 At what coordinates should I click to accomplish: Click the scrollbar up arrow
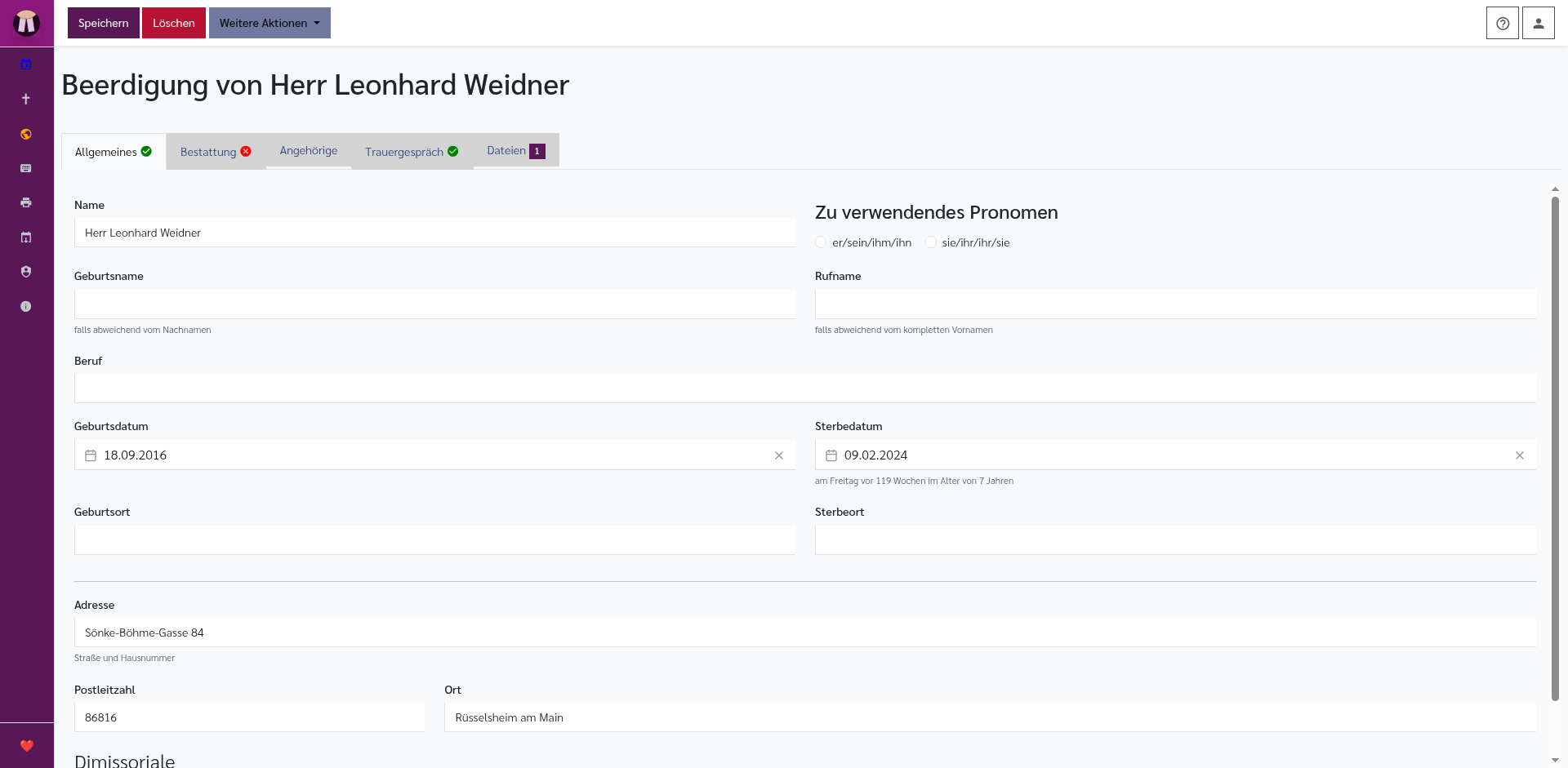click(1555, 189)
